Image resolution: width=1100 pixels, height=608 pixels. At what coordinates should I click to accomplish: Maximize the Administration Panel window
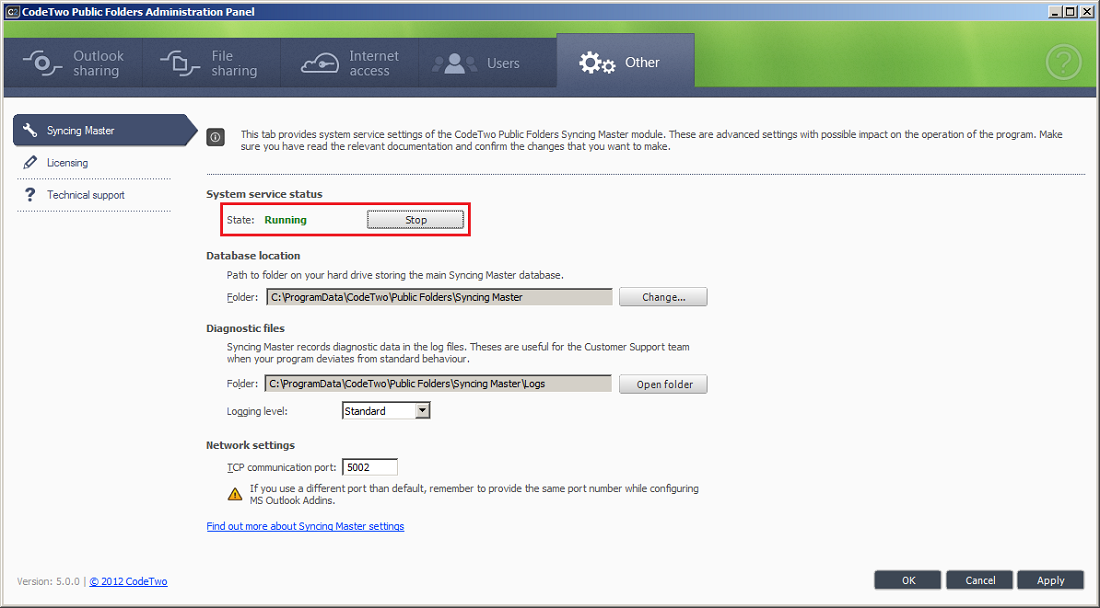click(1070, 11)
